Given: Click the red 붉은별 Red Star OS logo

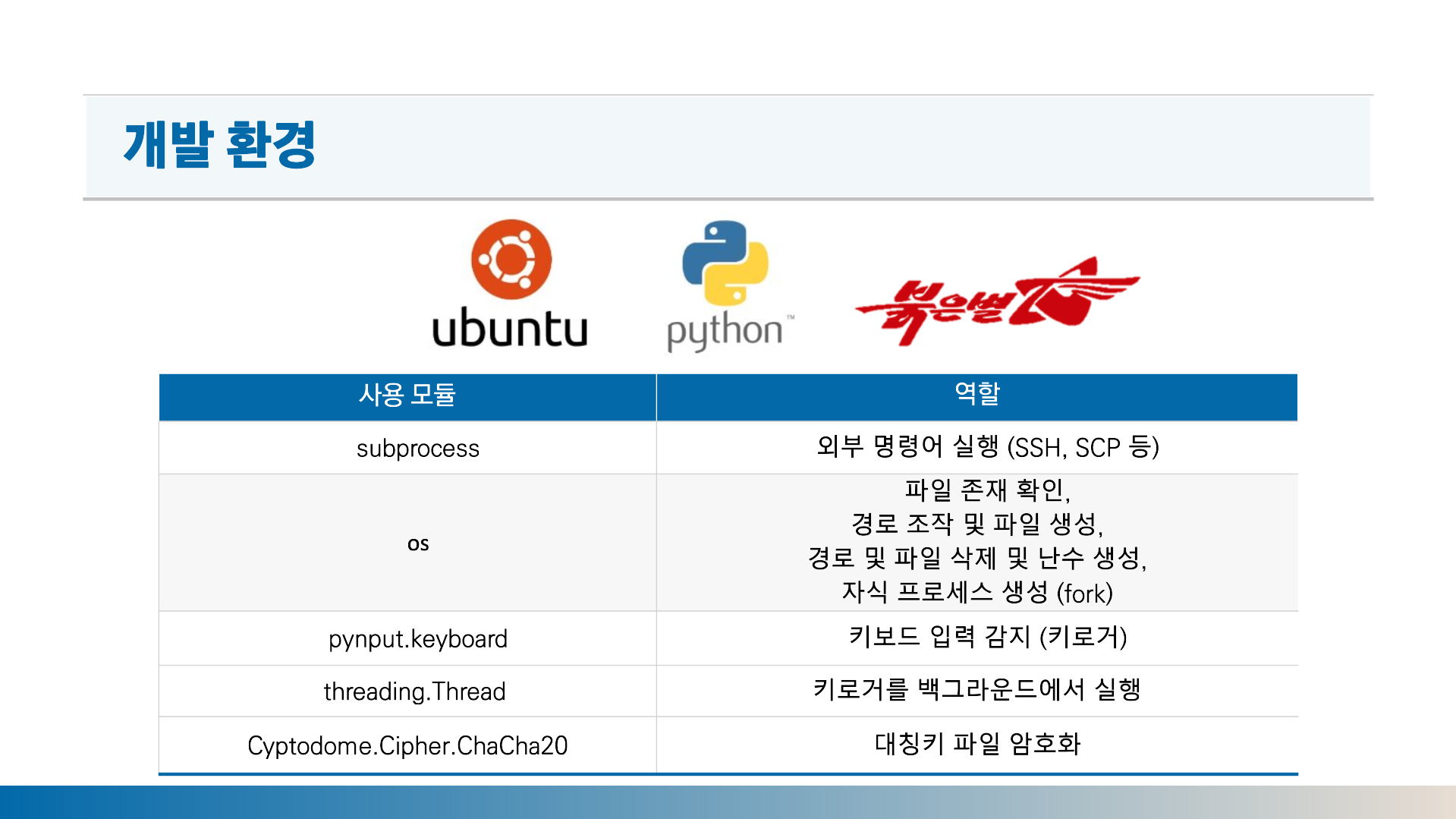Looking at the screenshot, I should [x=997, y=301].
